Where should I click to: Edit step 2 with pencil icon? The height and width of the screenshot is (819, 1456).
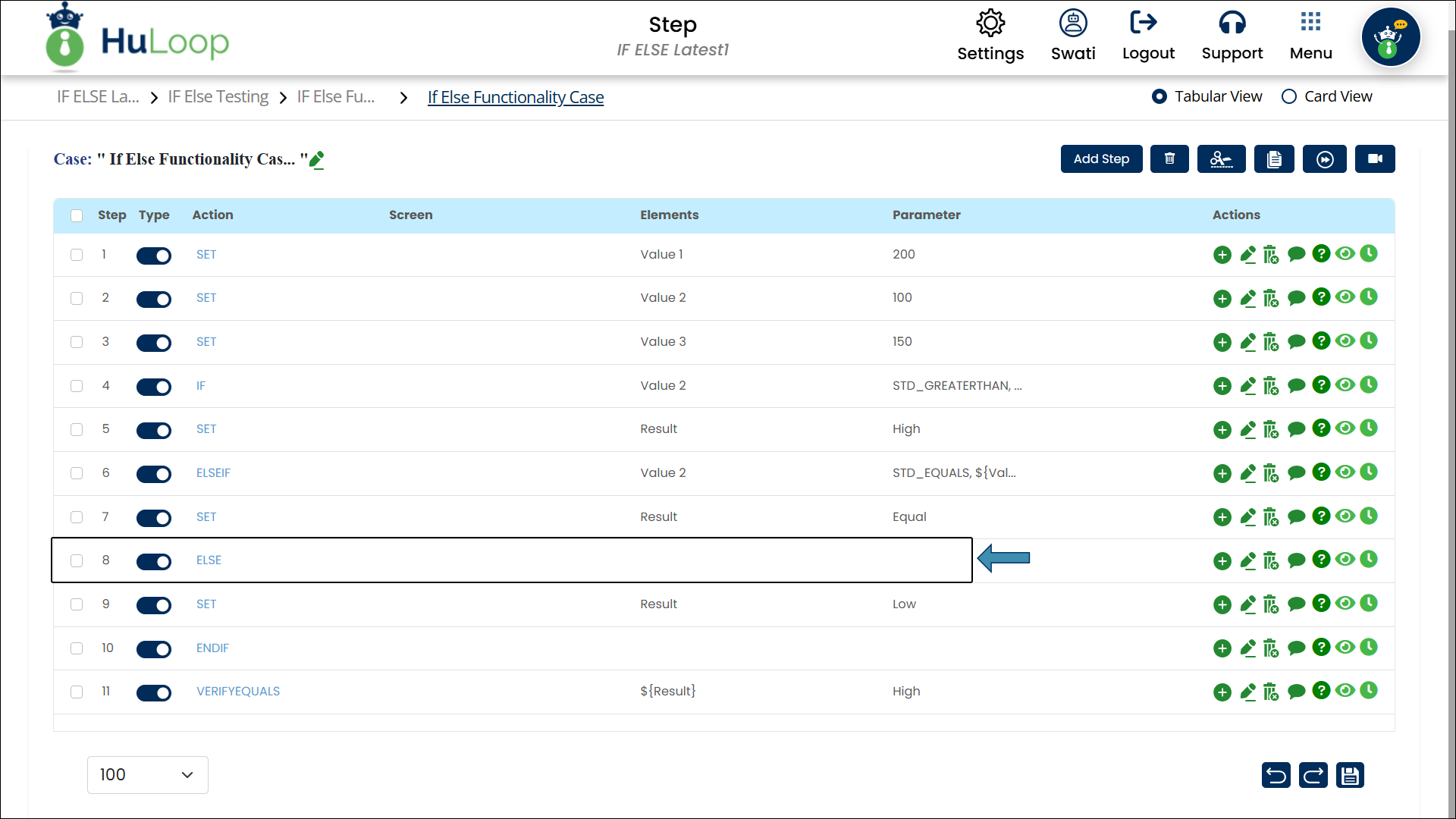click(x=1247, y=298)
